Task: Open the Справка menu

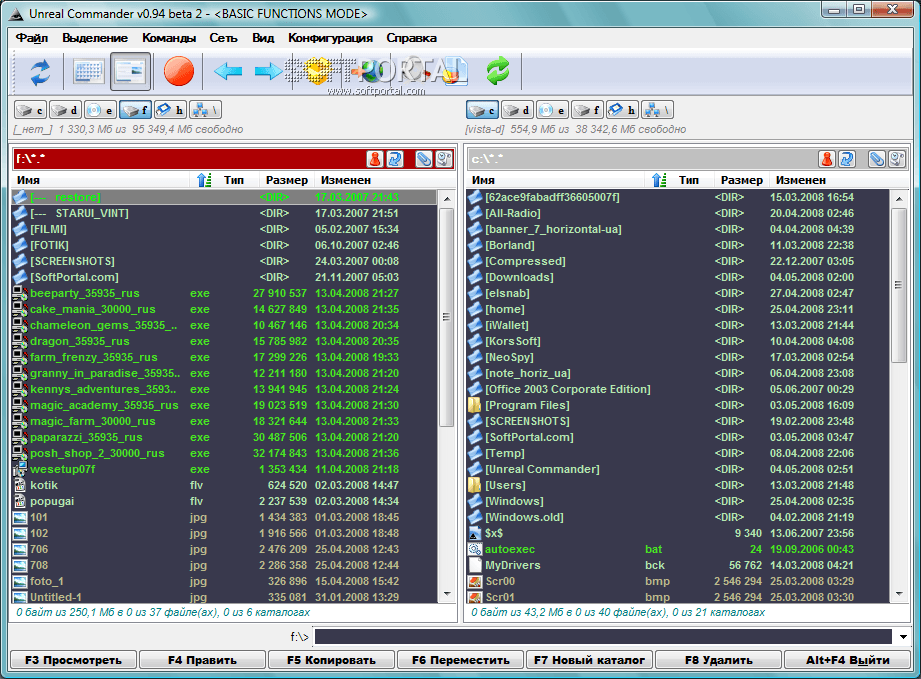Action: (x=411, y=38)
